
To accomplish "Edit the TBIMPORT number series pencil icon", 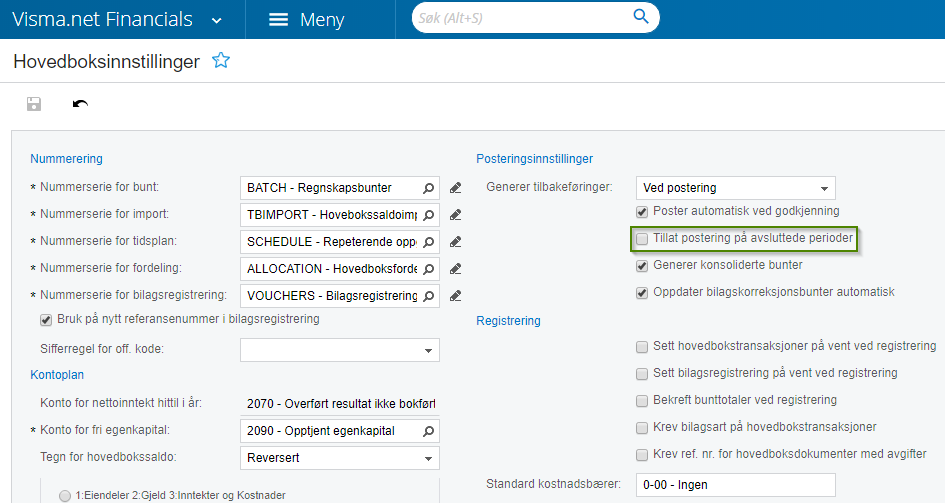I will (456, 214).
